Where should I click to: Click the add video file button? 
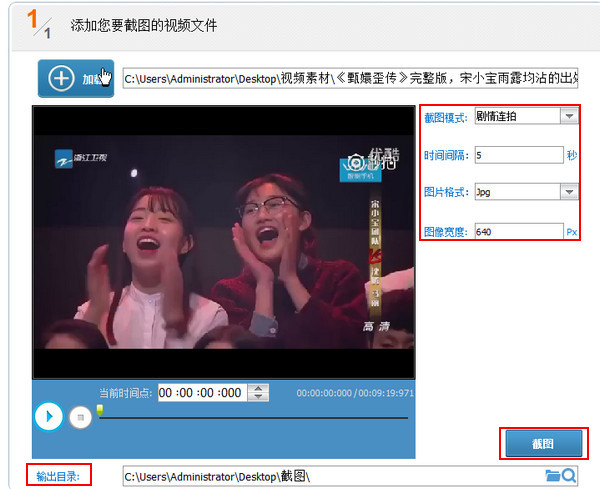point(76,78)
